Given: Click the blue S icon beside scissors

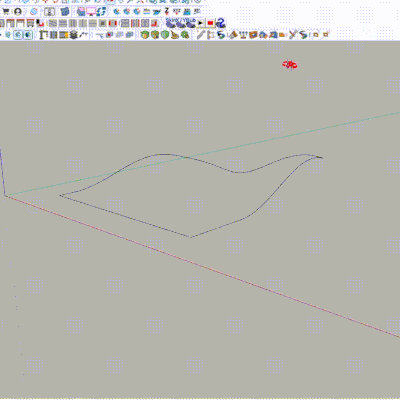Looking at the screenshot, I should pyautogui.click(x=303, y=34).
